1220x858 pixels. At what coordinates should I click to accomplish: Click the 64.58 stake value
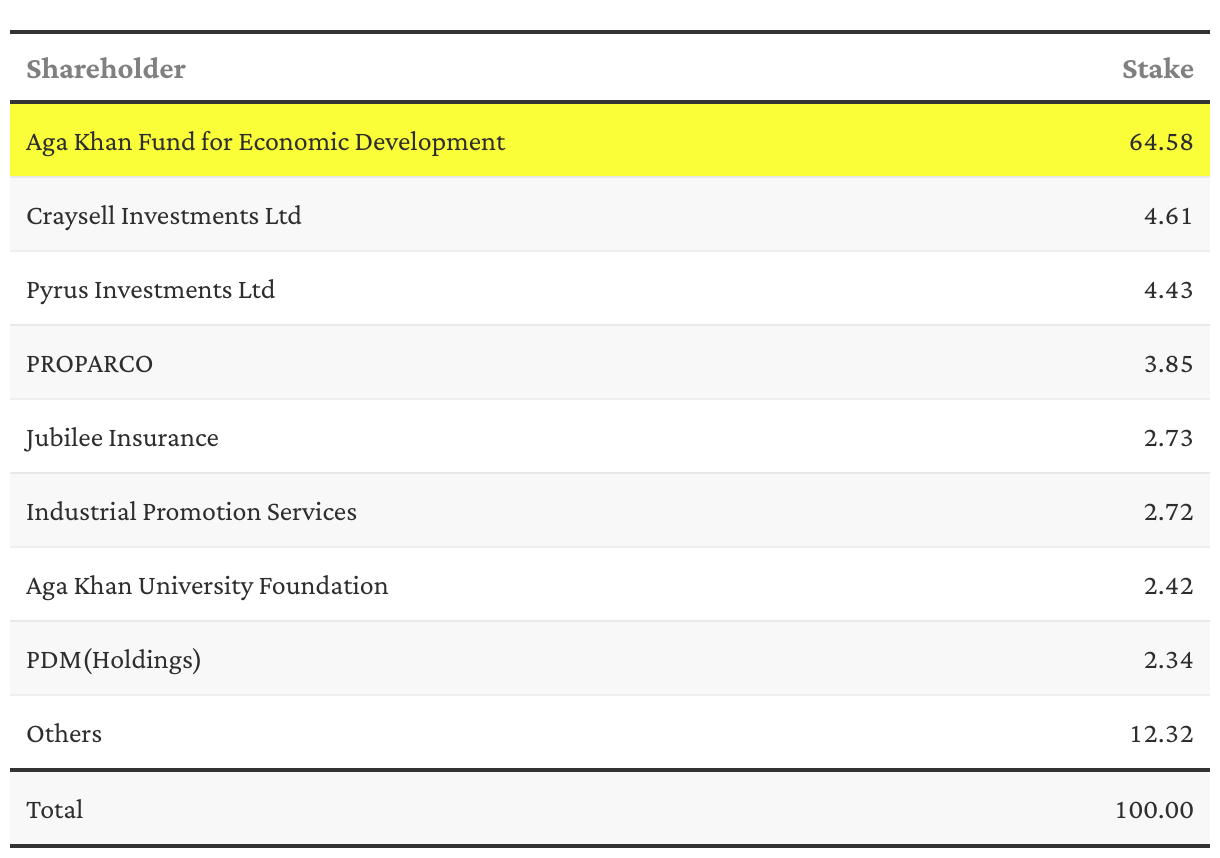tap(1161, 142)
